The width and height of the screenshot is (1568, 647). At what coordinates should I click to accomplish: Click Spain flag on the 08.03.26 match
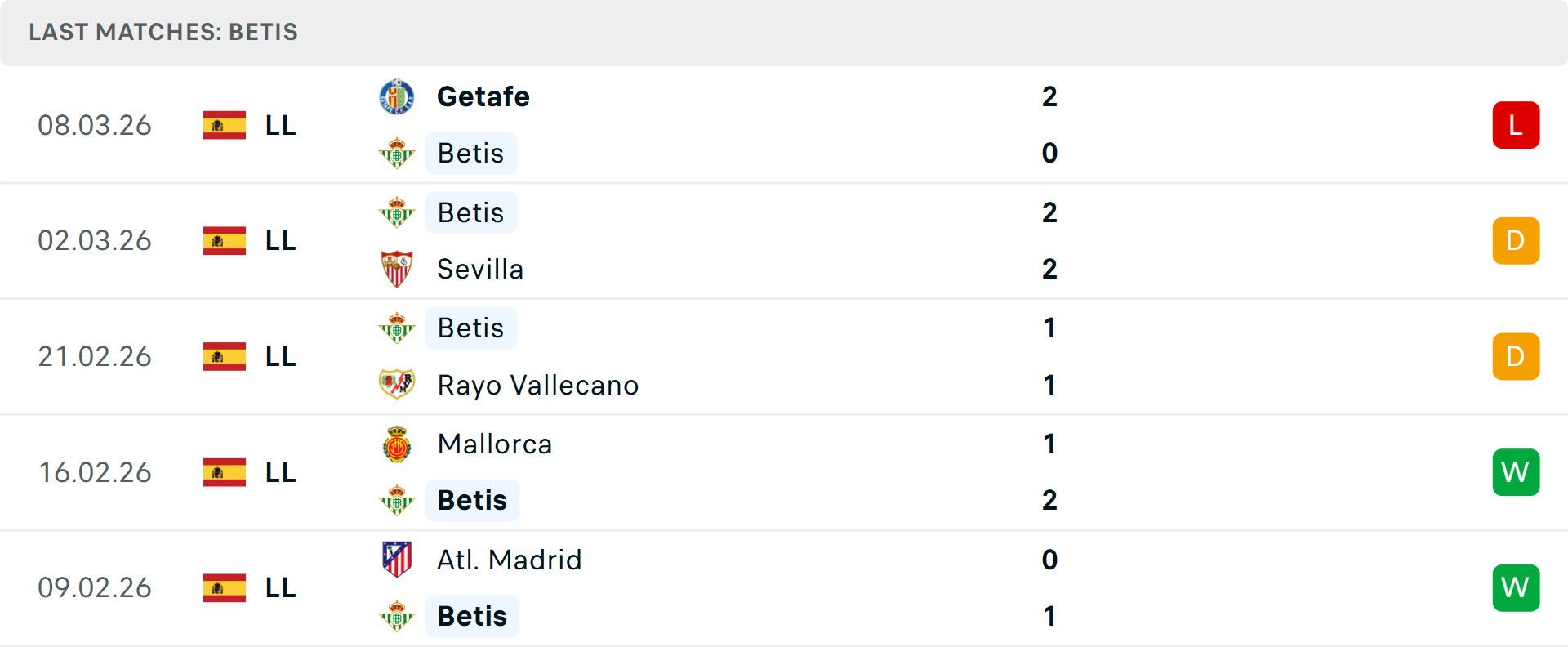click(x=225, y=125)
